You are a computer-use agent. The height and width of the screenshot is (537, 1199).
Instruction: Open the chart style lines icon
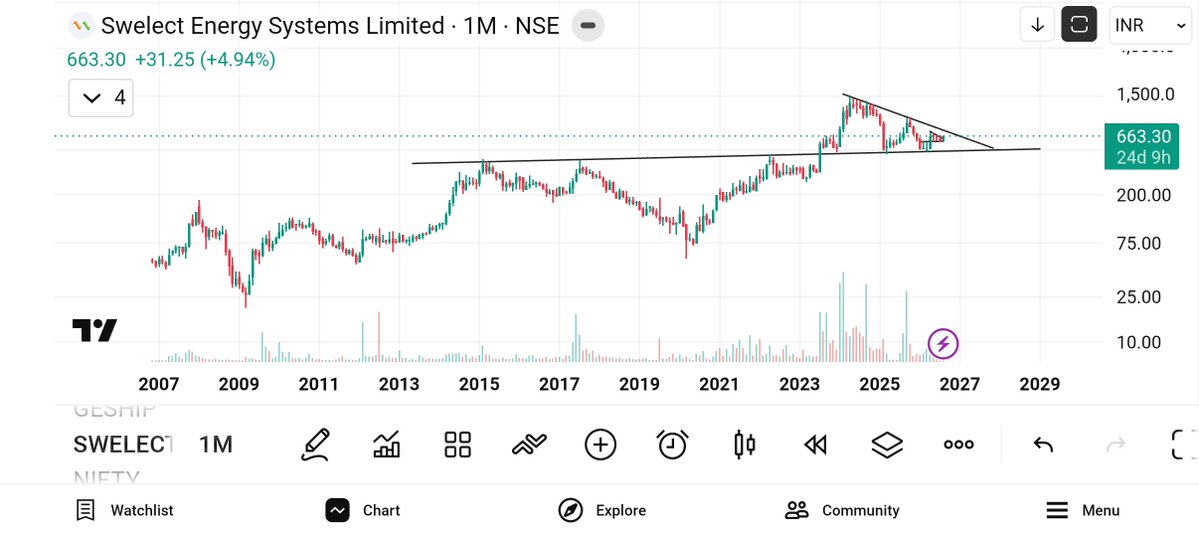[529, 444]
